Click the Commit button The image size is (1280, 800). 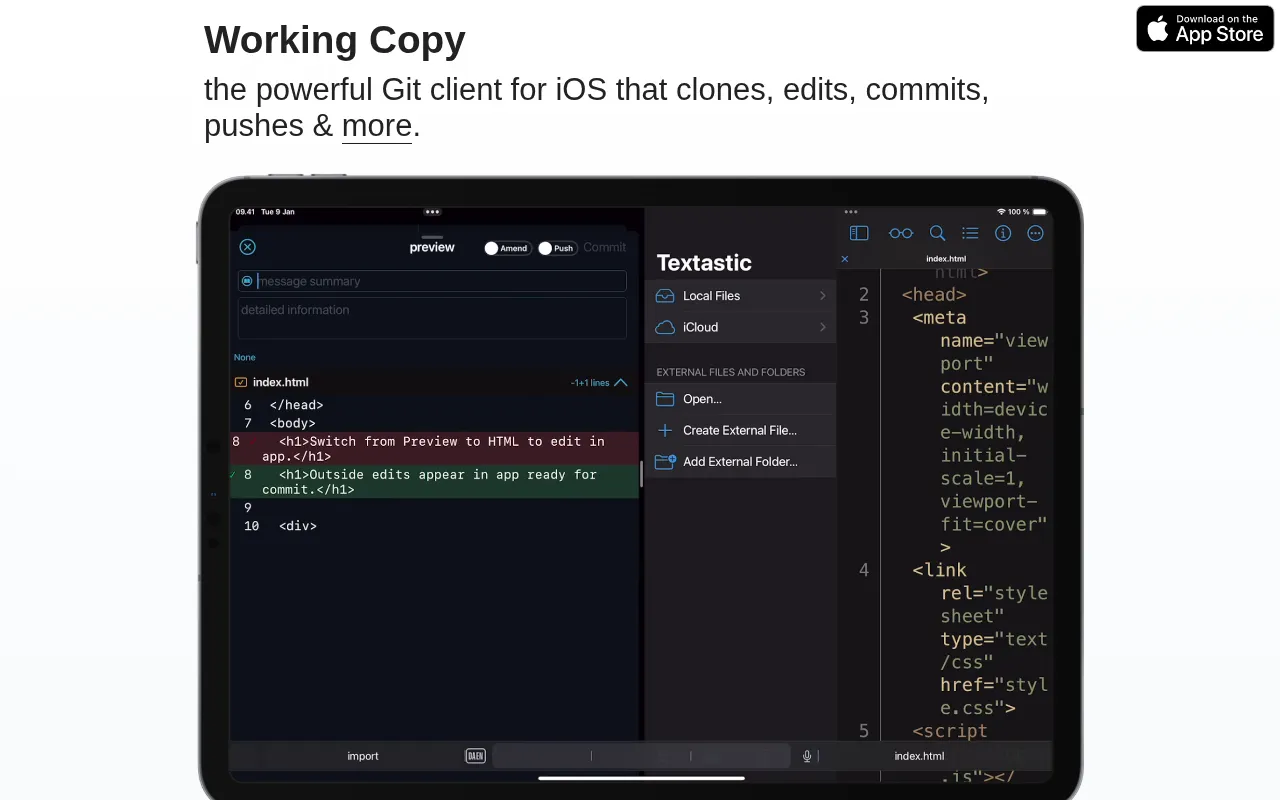[x=605, y=247]
